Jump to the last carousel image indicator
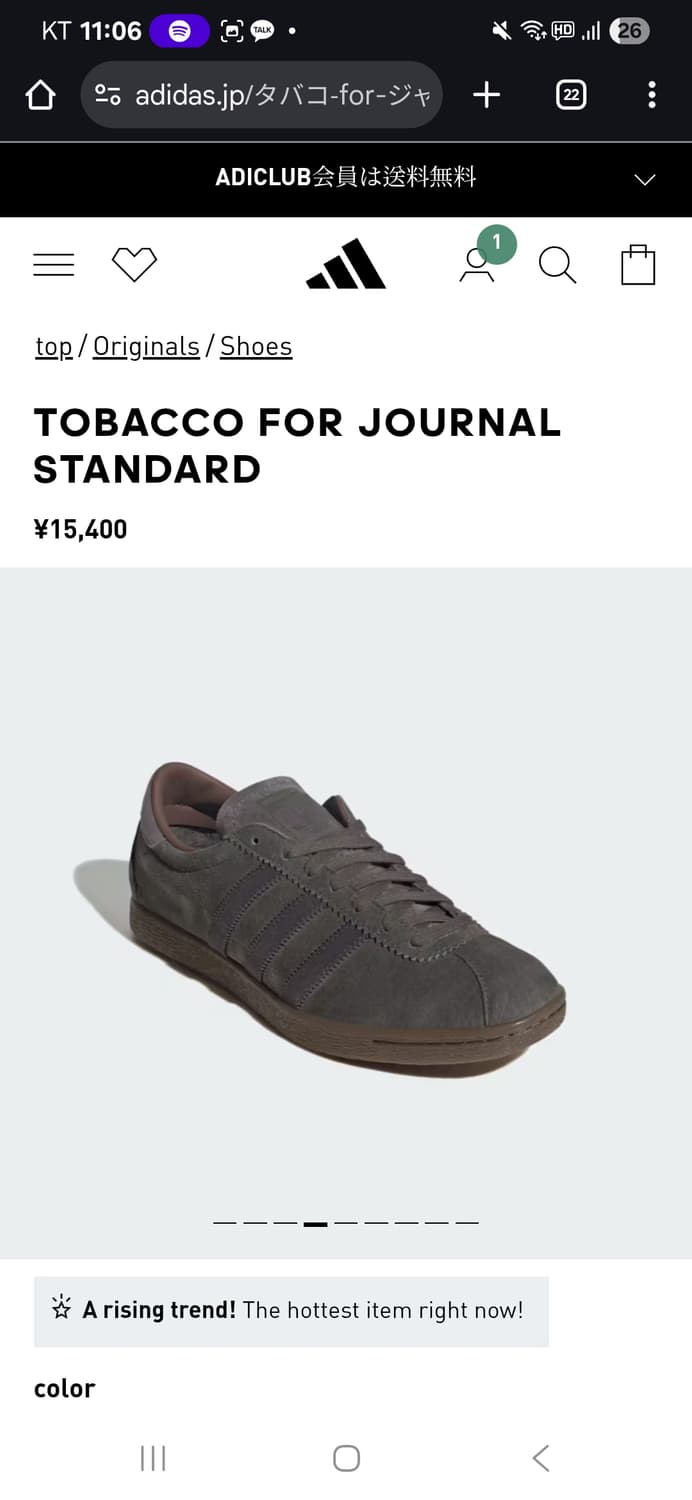This screenshot has width=692, height=1500. (x=467, y=1223)
